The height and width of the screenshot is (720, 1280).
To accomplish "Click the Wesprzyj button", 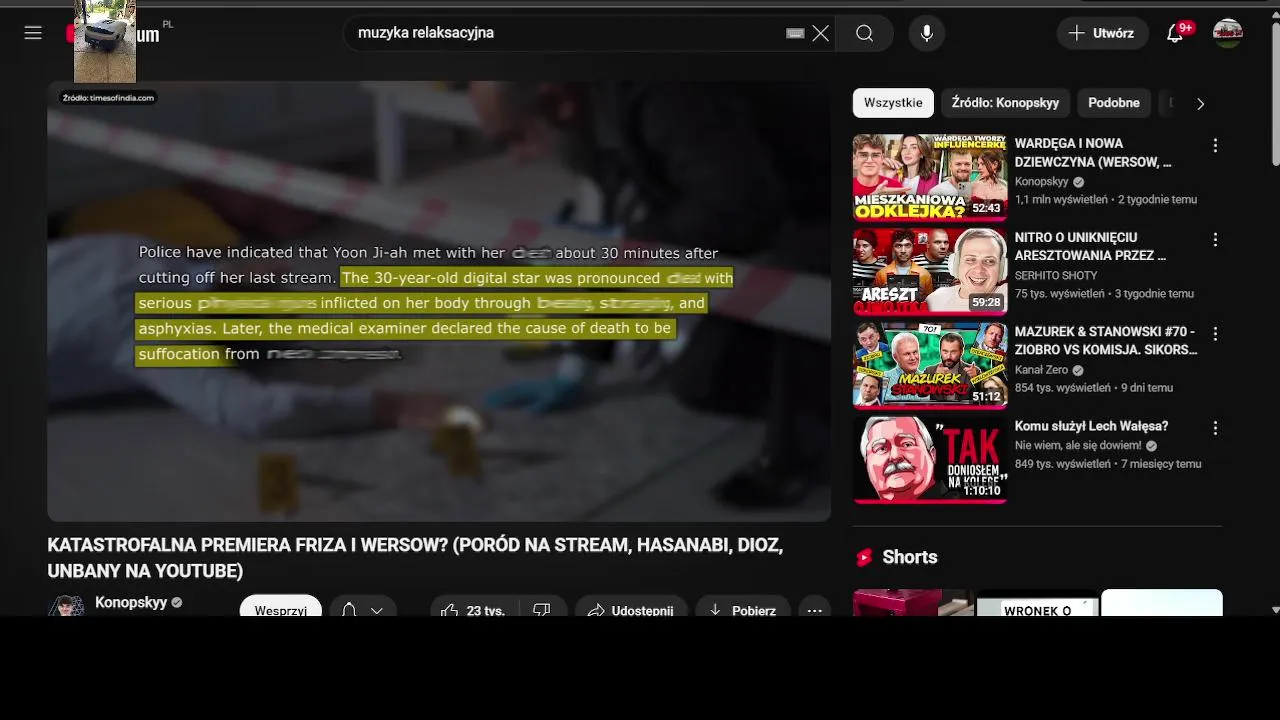I will [x=281, y=606].
